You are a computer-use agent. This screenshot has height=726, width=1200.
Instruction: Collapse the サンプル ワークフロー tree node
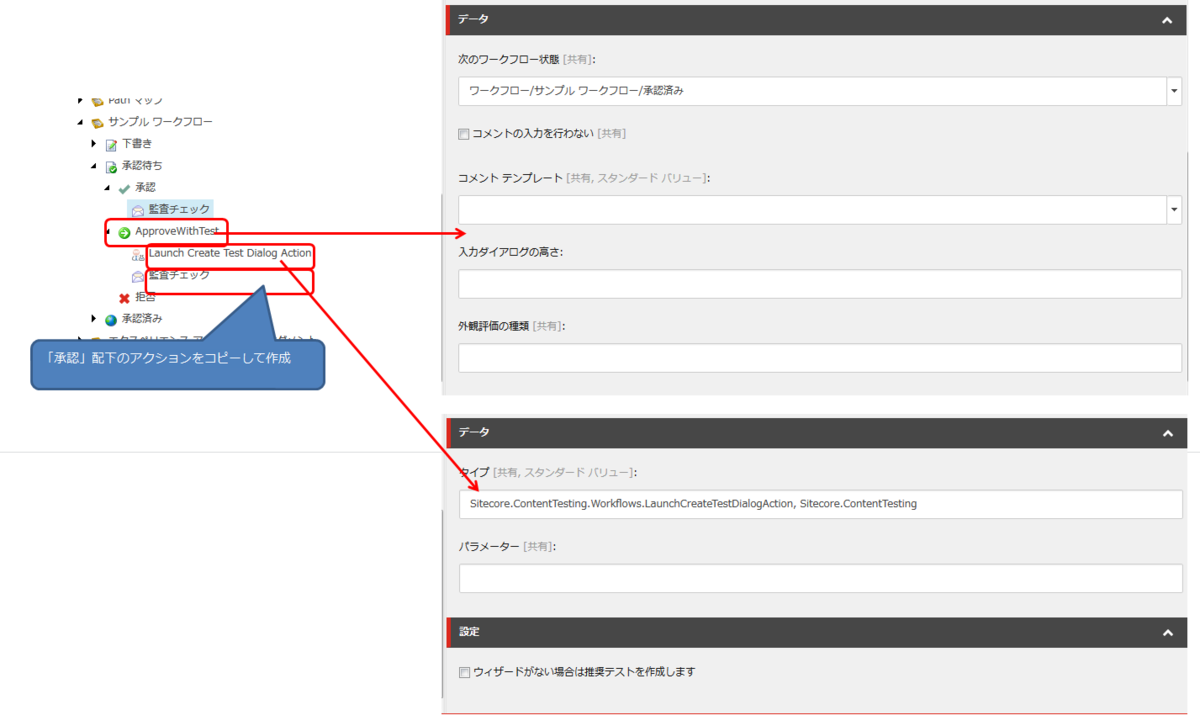point(81,123)
